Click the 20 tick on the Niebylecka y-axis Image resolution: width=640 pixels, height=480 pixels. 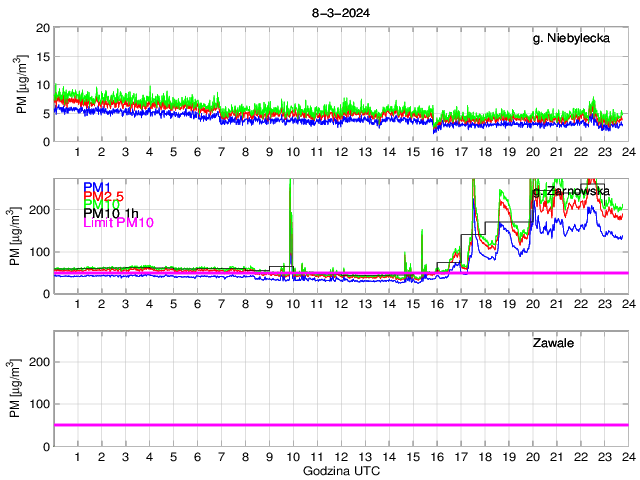point(43,28)
